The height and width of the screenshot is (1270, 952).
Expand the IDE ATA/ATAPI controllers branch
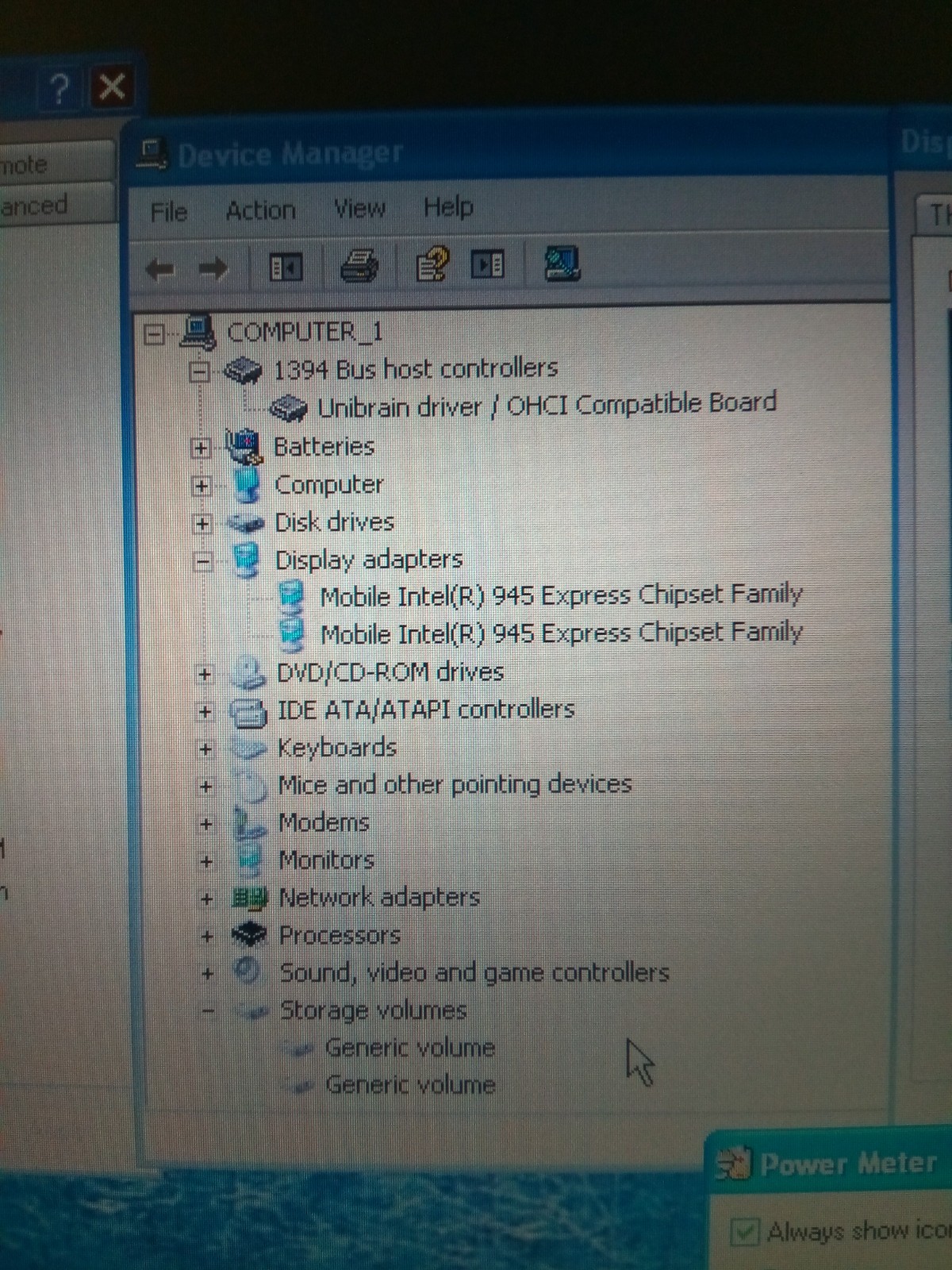coord(205,712)
